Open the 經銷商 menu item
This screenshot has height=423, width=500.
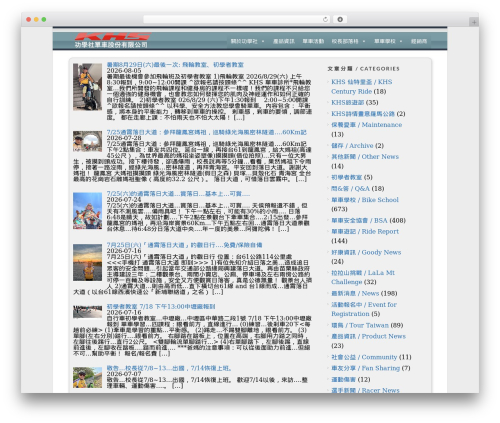point(419,41)
